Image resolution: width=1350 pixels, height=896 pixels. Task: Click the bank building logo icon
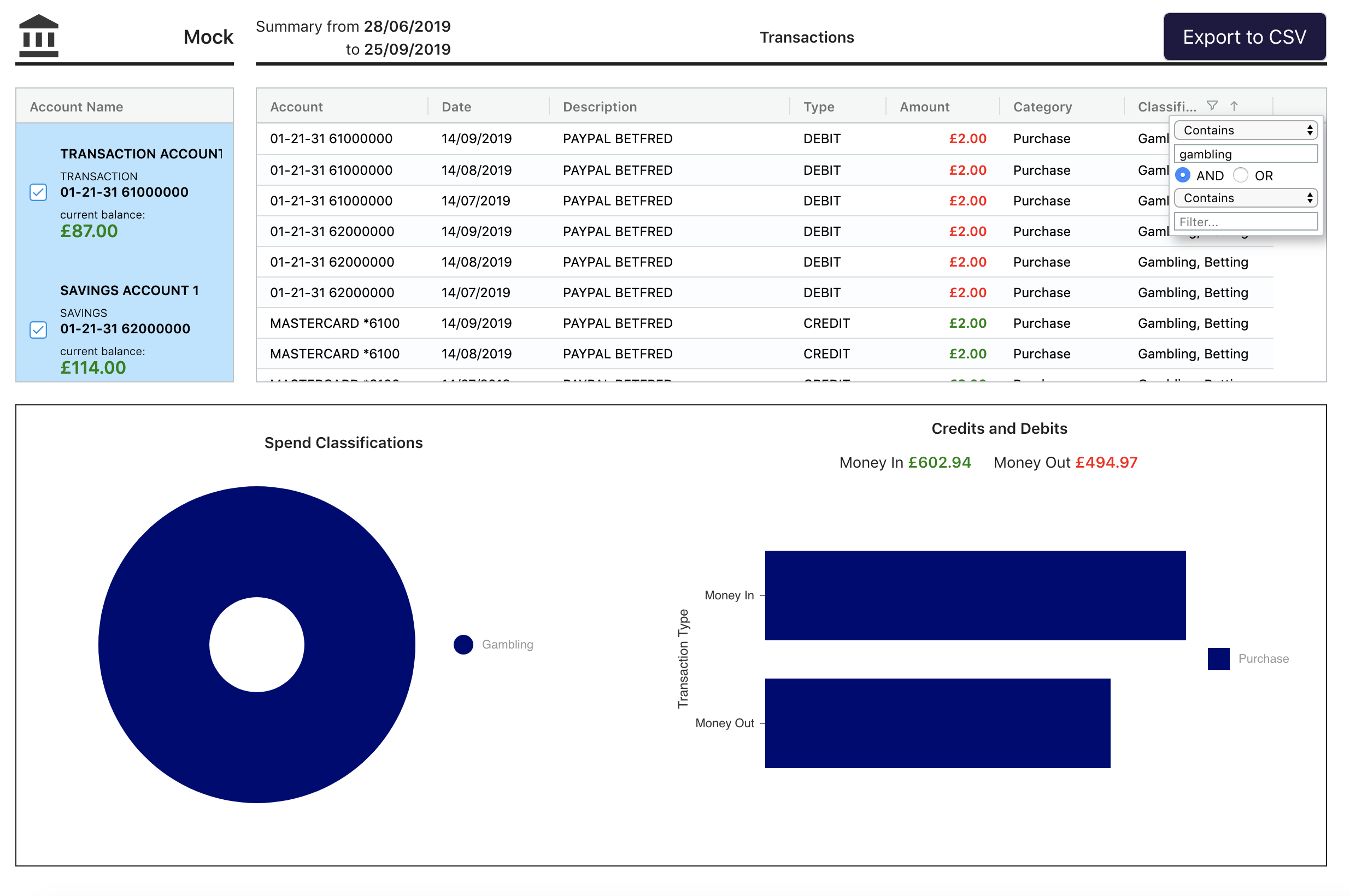click(38, 36)
